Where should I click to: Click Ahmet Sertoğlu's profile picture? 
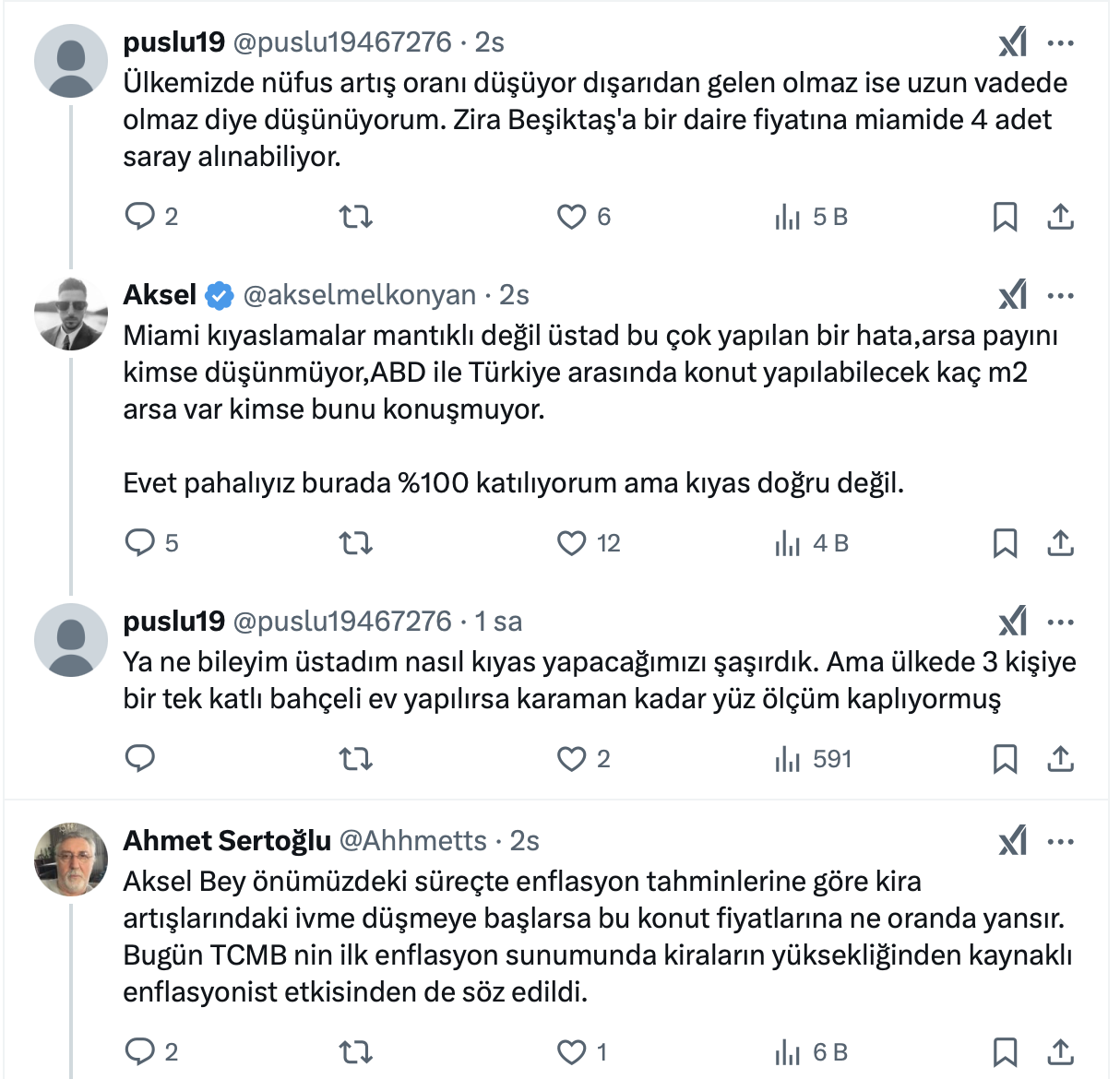(x=71, y=860)
